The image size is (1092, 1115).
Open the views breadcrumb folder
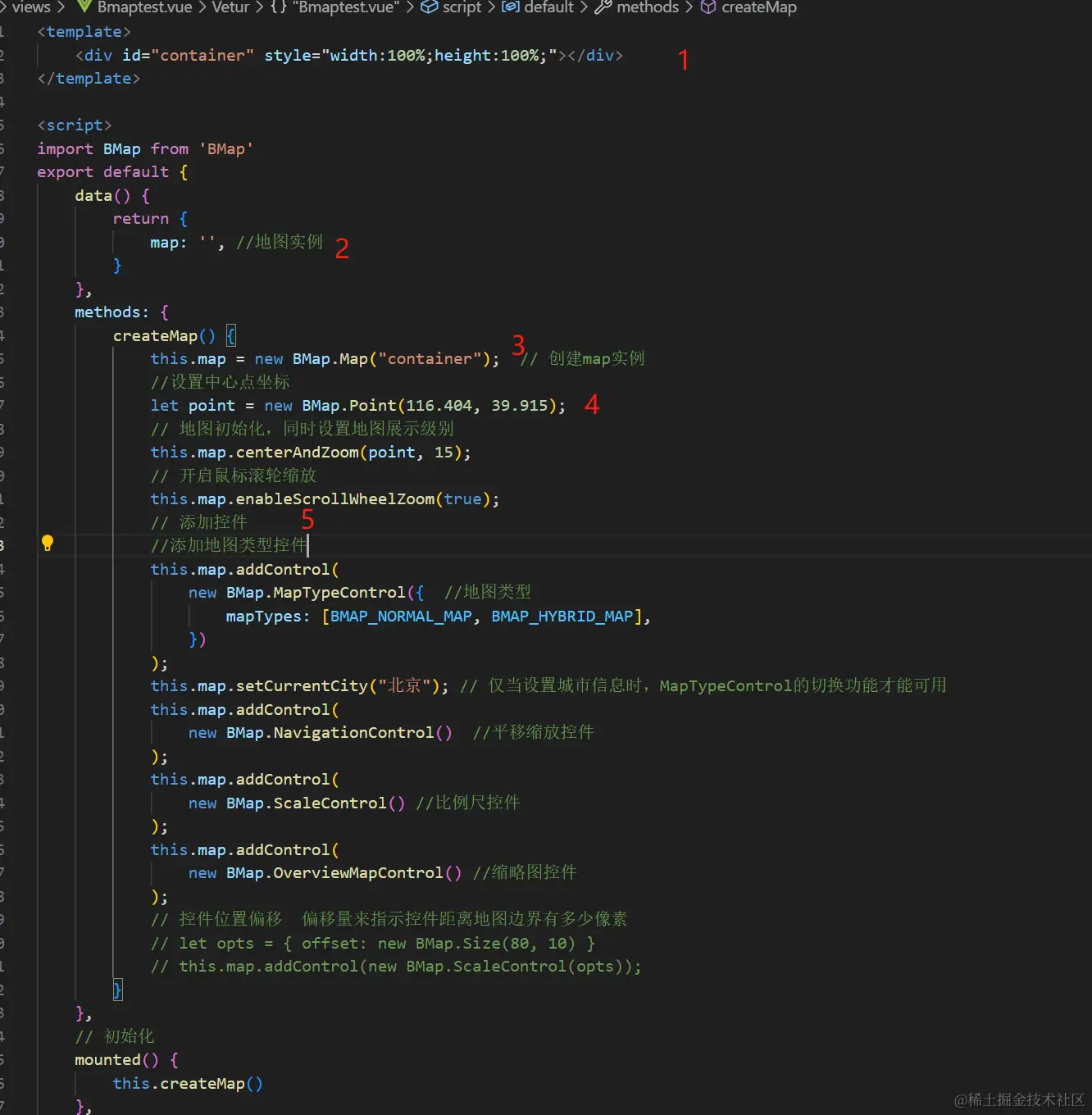31,7
